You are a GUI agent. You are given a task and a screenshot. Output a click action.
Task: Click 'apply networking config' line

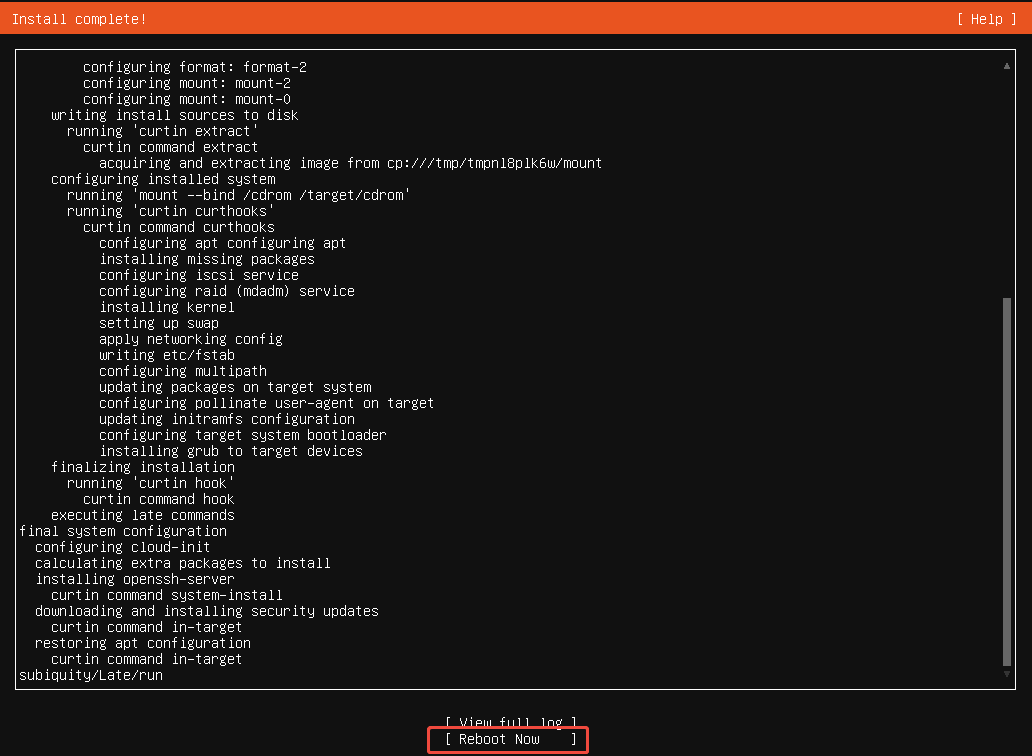[x=191, y=339]
